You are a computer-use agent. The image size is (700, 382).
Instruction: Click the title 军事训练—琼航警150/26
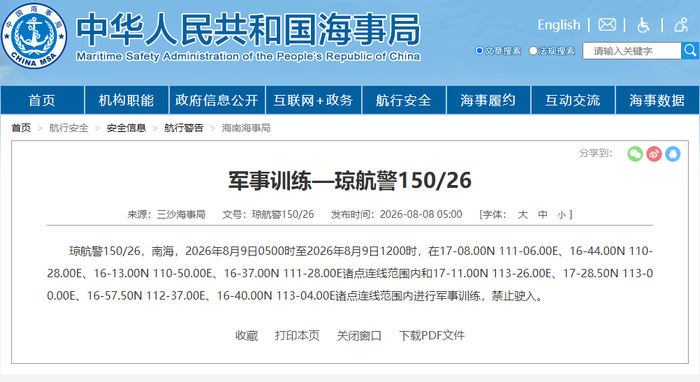pyautogui.click(x=350, y=181)
